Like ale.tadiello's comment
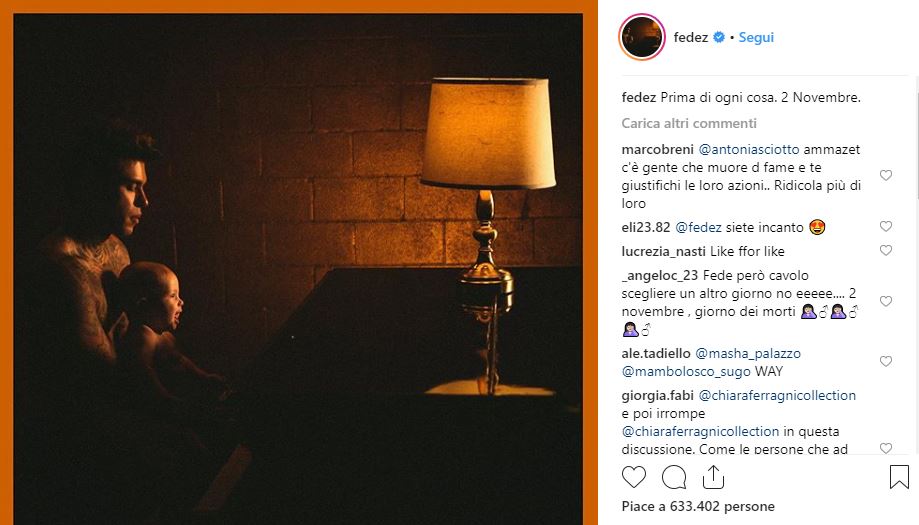The height and width of the screenshot is (525, 919). coord(885,361)
